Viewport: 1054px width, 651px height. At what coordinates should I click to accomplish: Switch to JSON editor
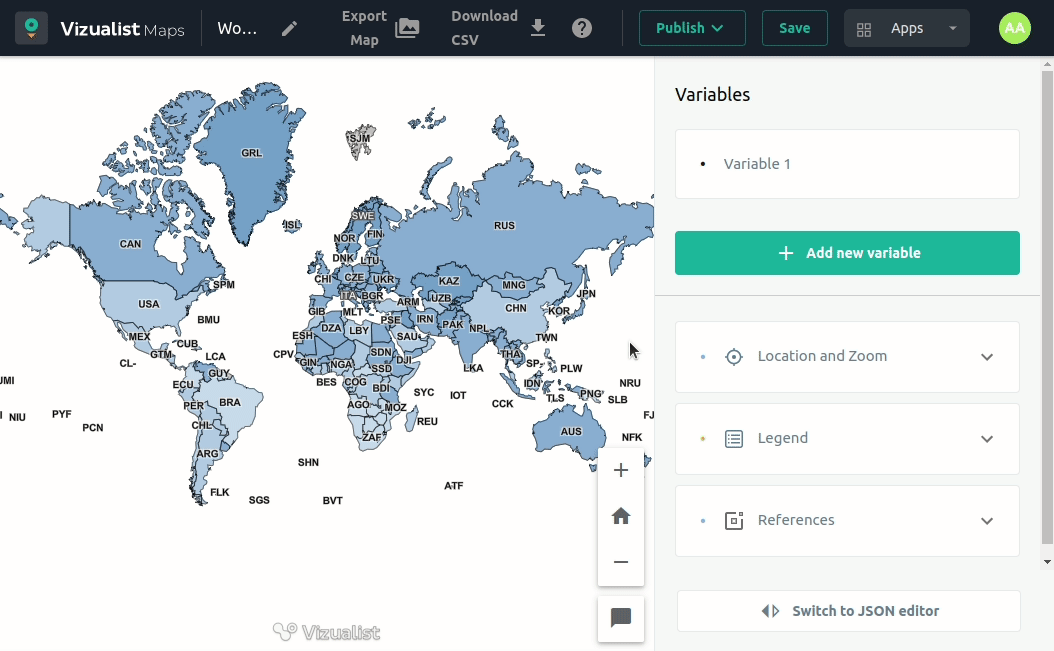coord(849,611)
